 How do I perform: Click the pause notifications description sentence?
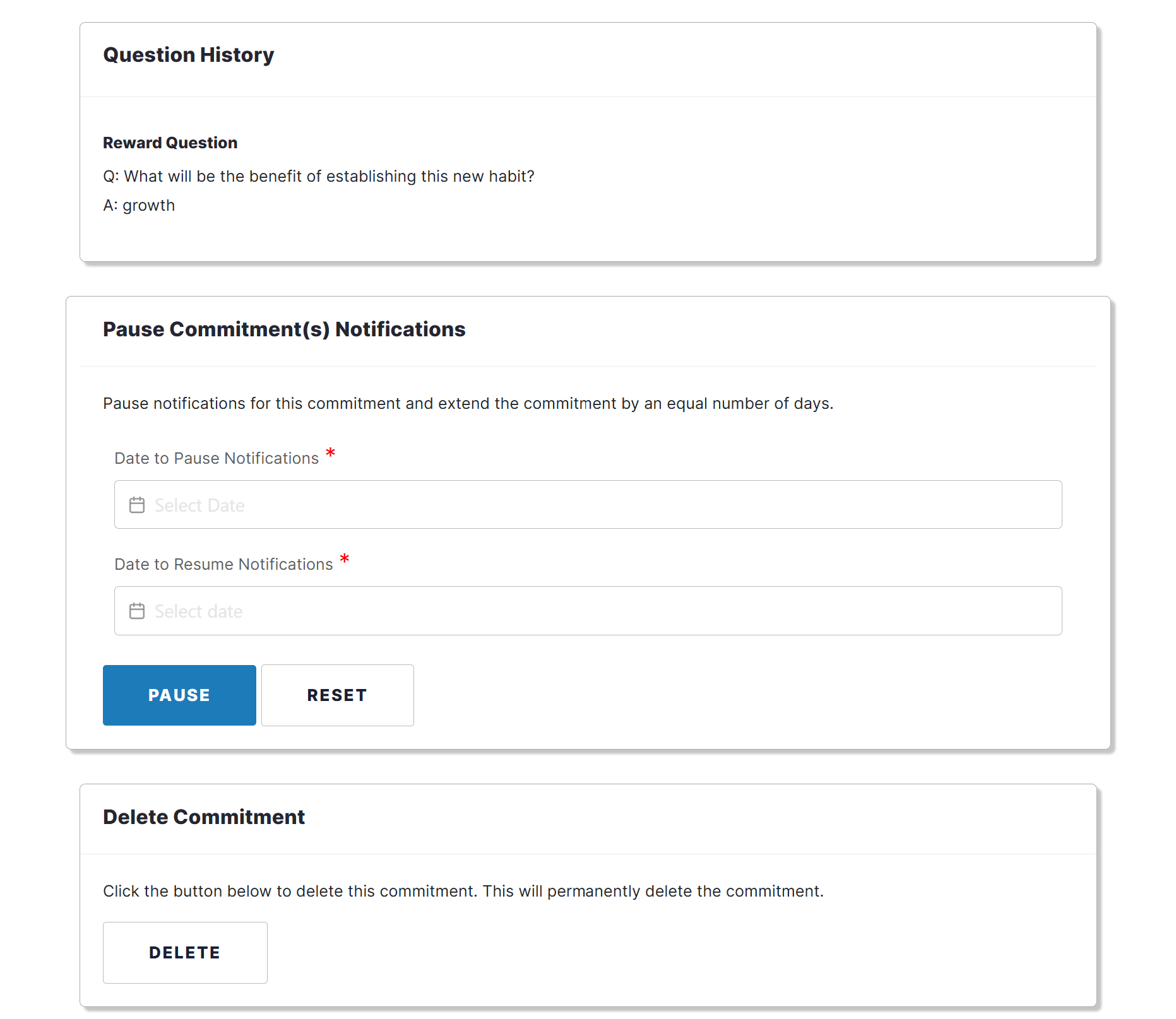point(468,403)
